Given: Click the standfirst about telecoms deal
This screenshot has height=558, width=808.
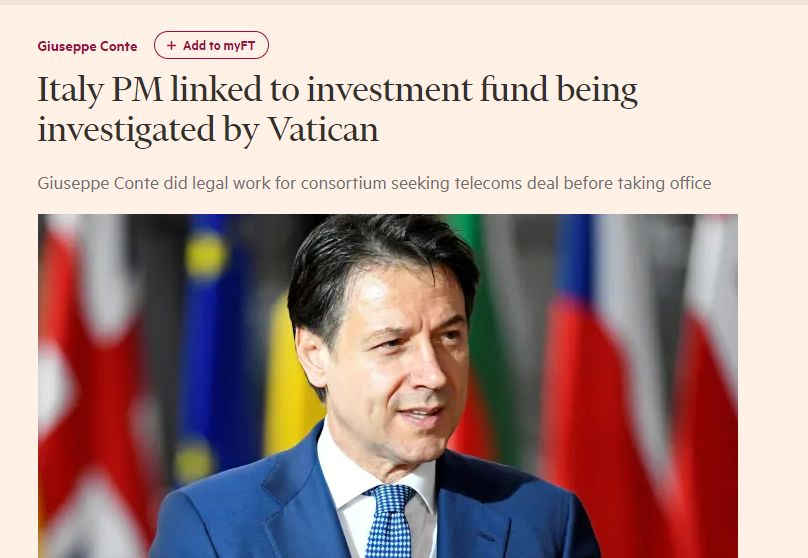Looking at the screenshot, I should [374, 184].
